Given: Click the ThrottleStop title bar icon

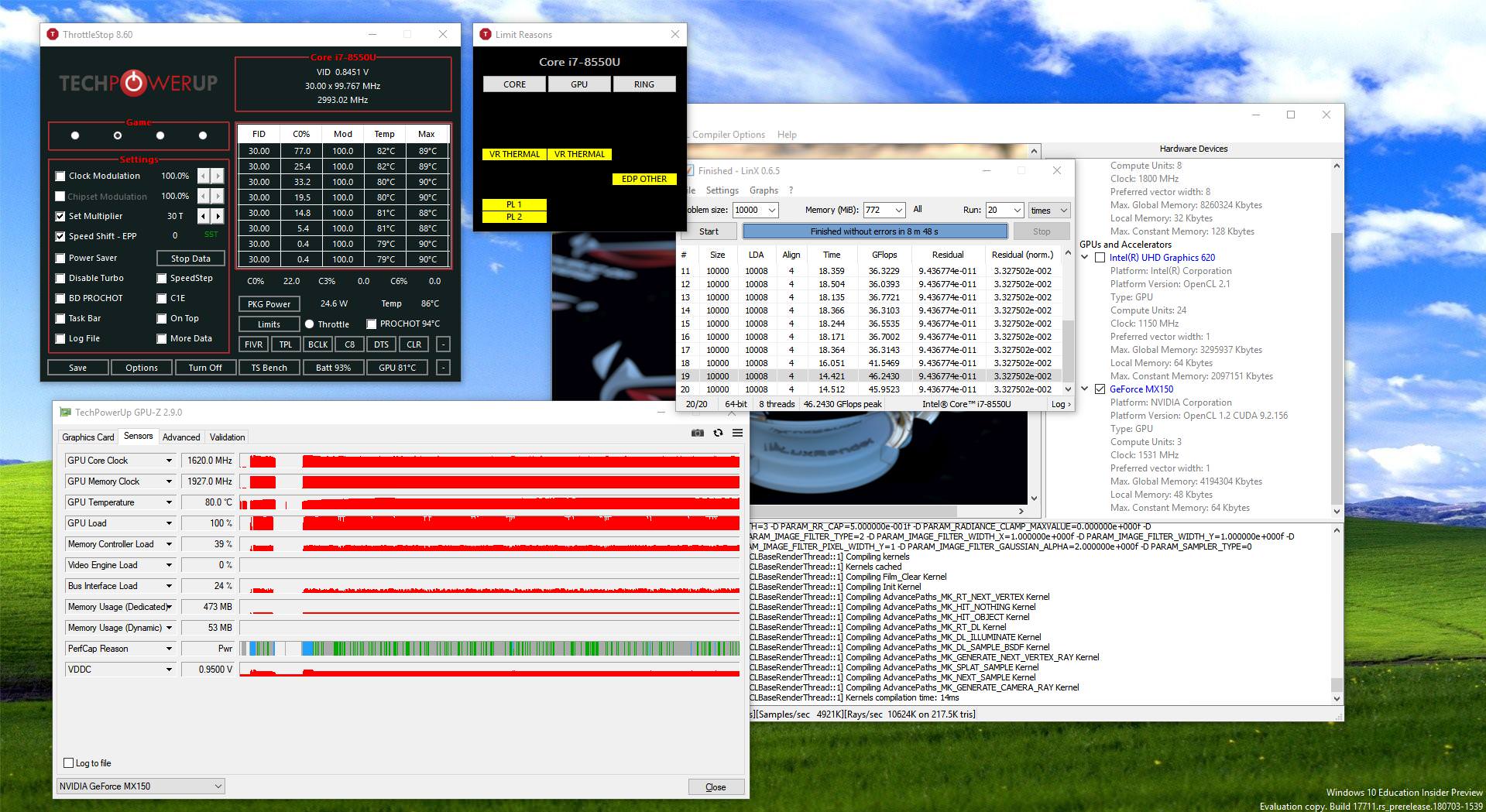Looking at the screenshot, I should tap(53, 35).
